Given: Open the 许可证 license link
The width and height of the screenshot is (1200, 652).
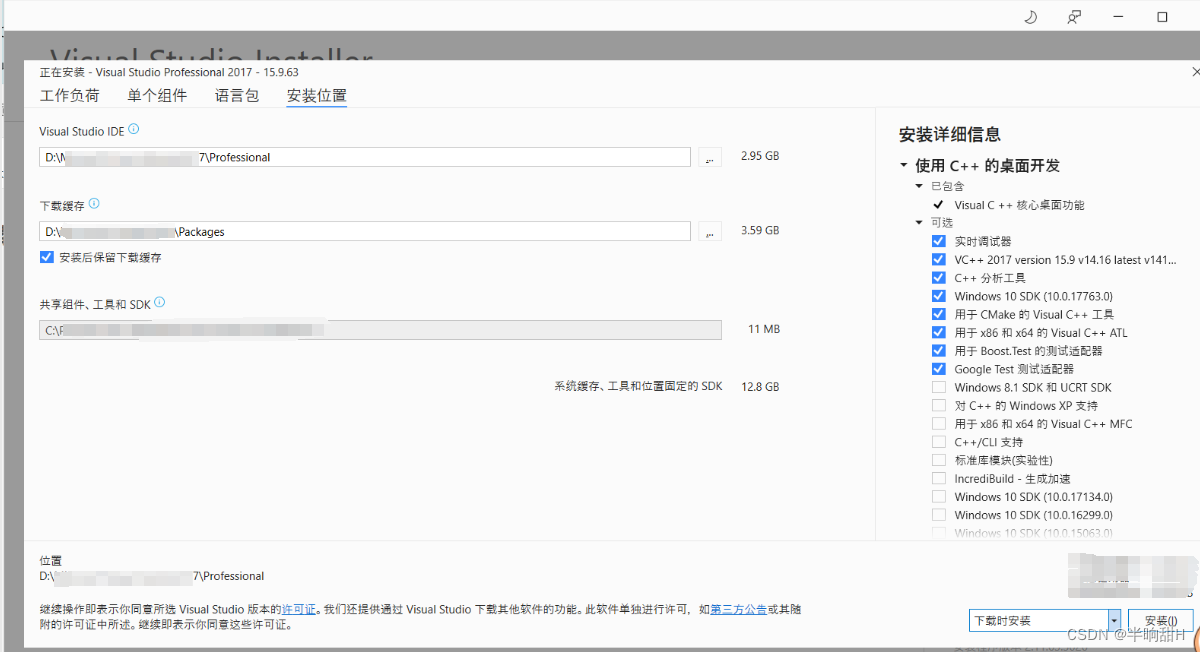Looking at the screenshot, I should coord(299,609).
